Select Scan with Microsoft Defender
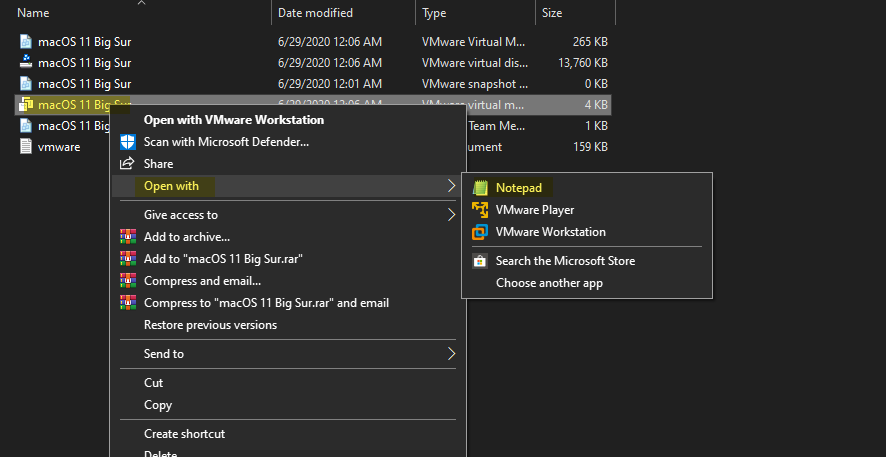The width and height of the screenshot is (886, 457). [x=227, y=142]
